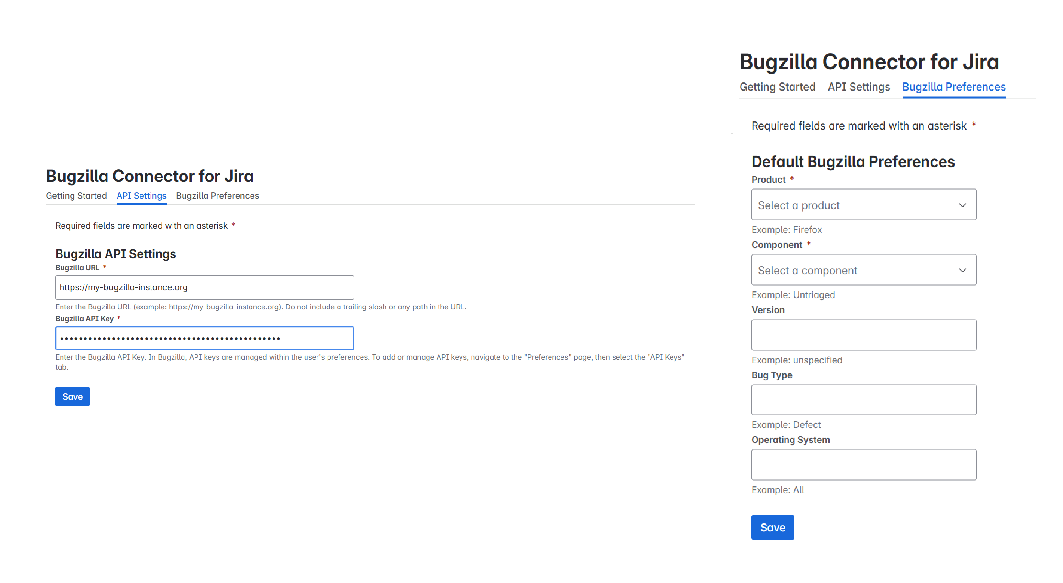The width and height of the screenshot is (1063, 583).
Task: Focus the Operating System text field
Action: point(864,464)
